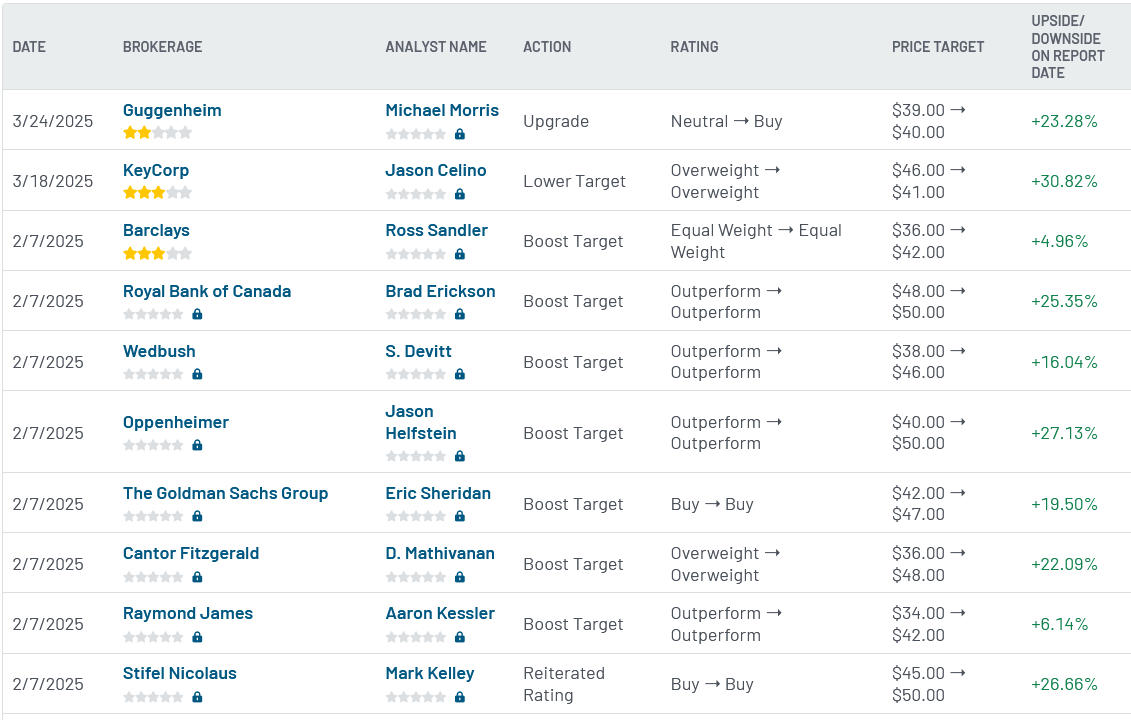
Task: Click the lock icon under Cantor Fitzgerald
Action: click(197, 577)
